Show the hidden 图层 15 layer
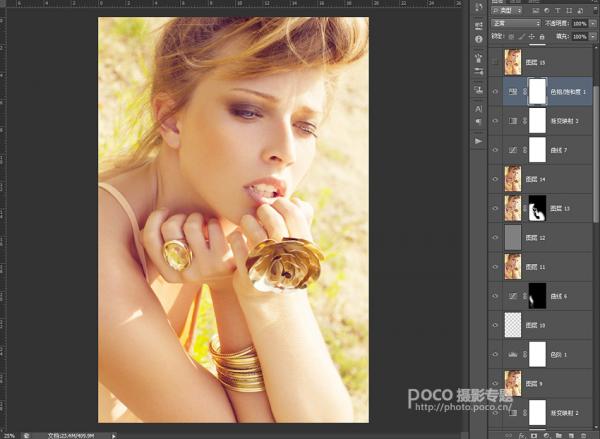The image size is (600, 439). tap(495, 62)
